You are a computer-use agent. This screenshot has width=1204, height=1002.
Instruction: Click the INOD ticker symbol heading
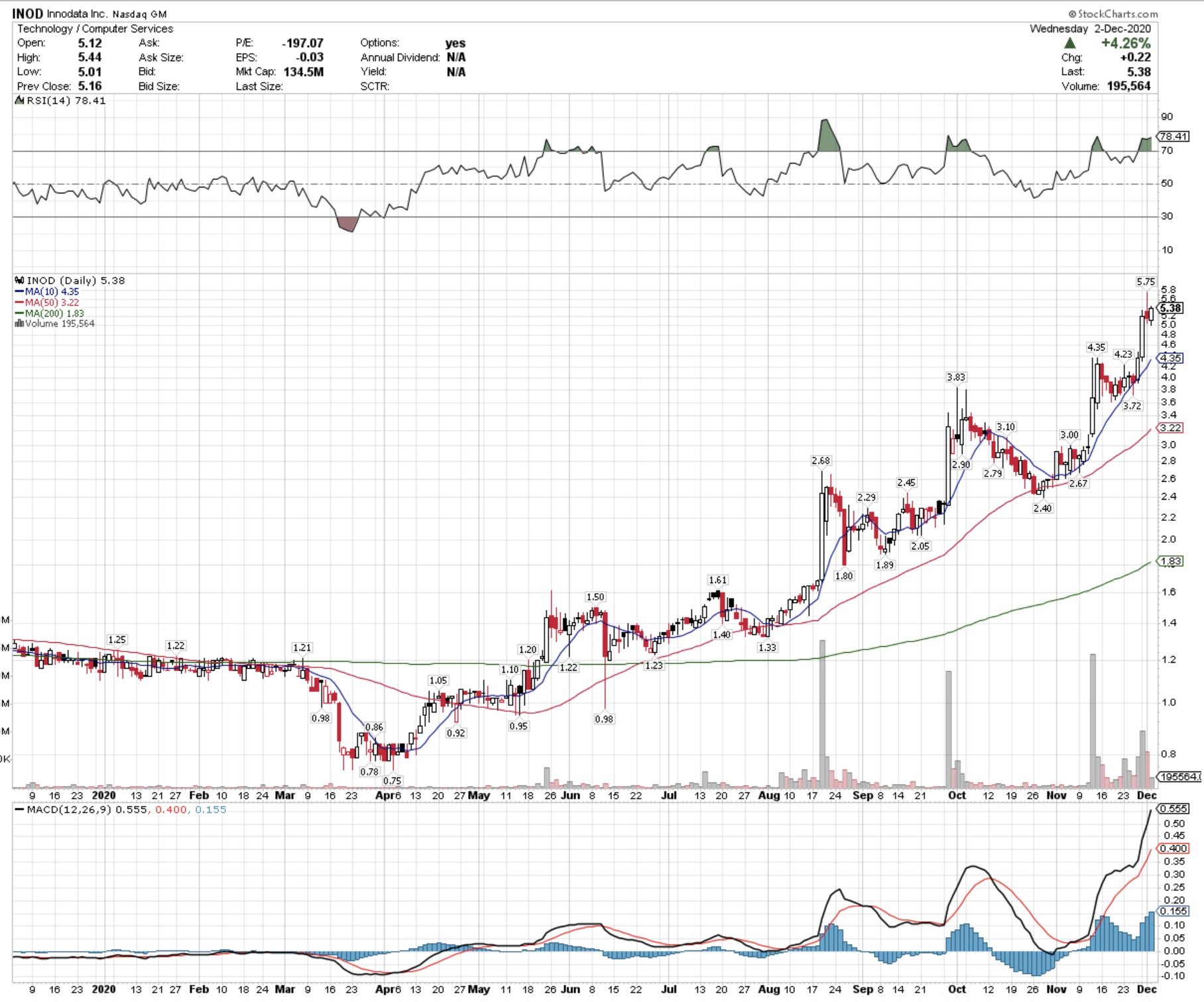[28, 13]
